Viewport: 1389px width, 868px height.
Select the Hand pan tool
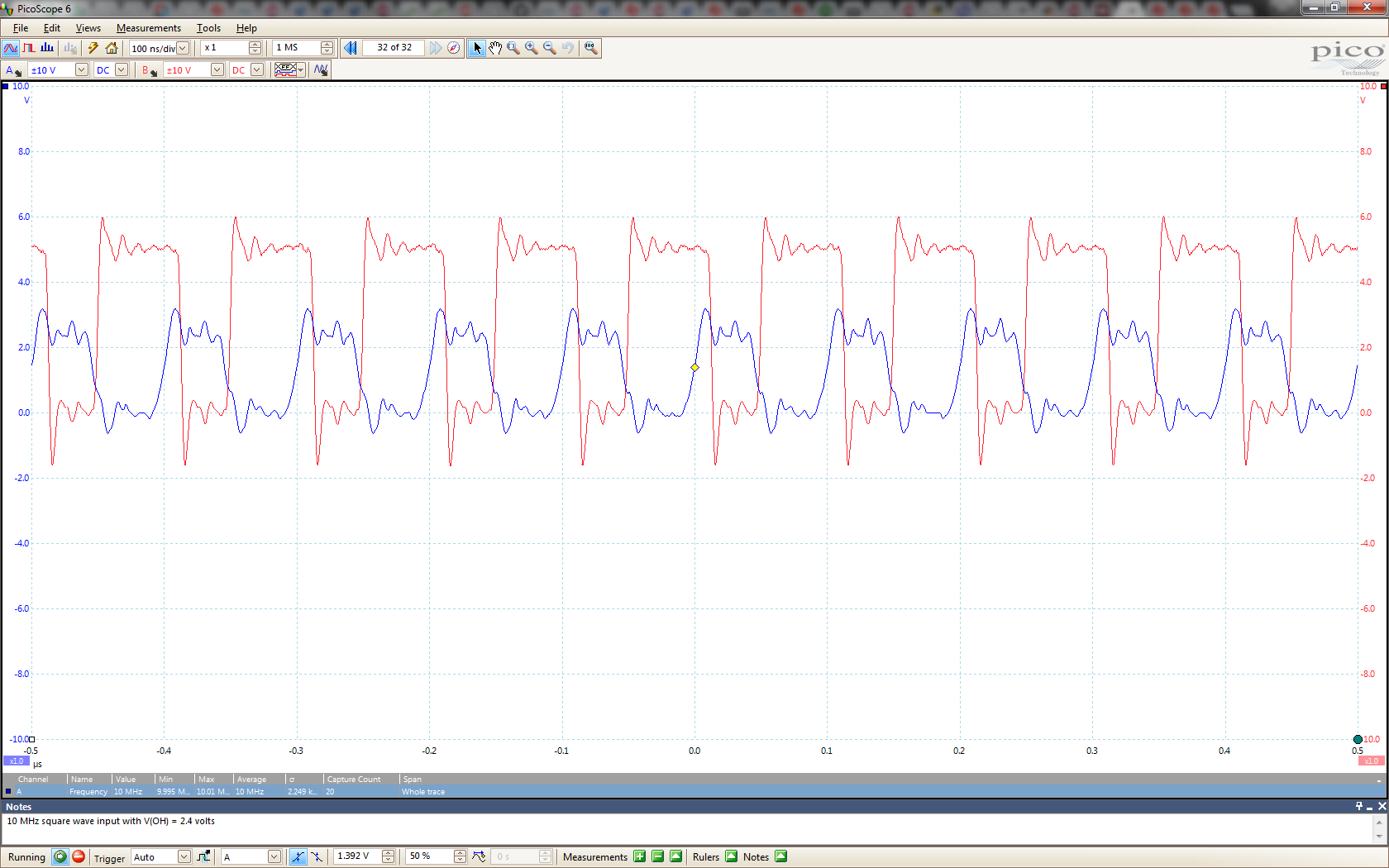coord(494,48)
